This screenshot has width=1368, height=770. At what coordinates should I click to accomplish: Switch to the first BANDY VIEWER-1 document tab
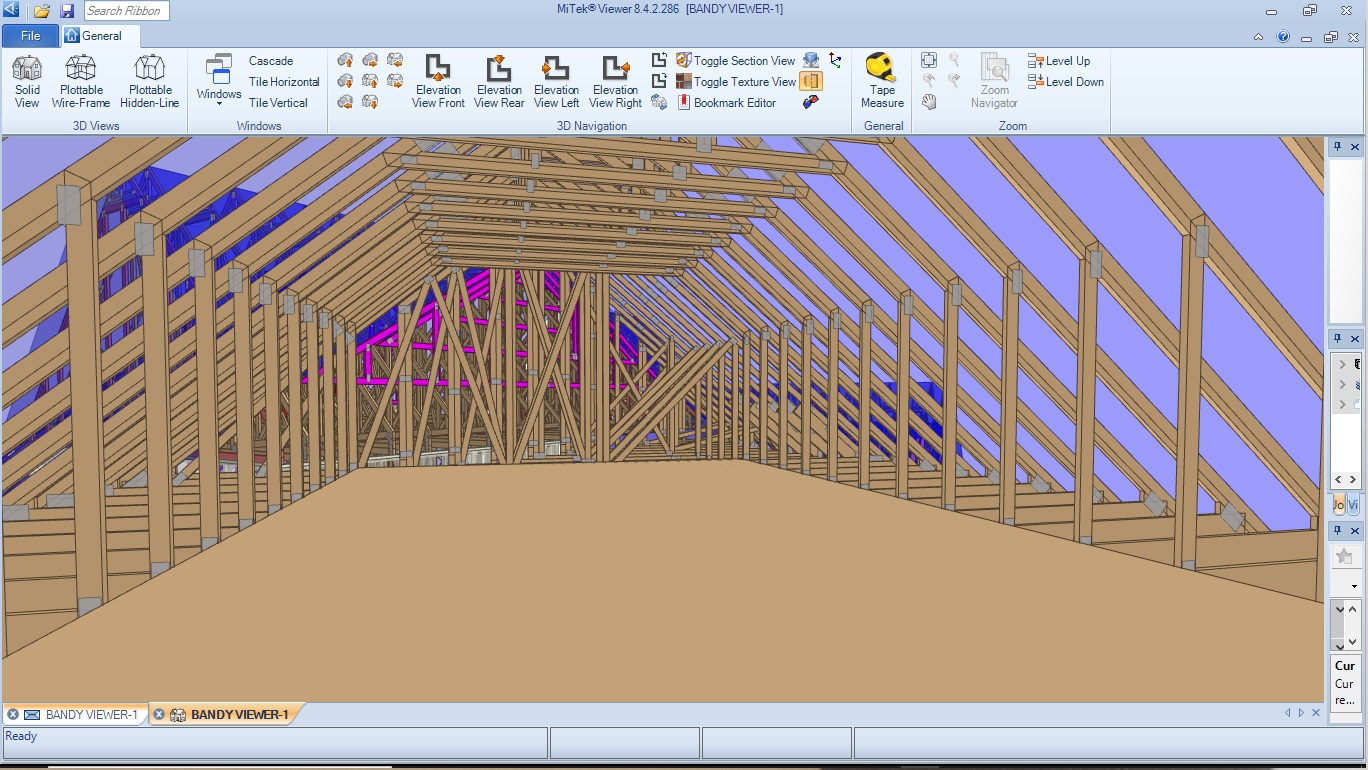(x=81, y=714)
